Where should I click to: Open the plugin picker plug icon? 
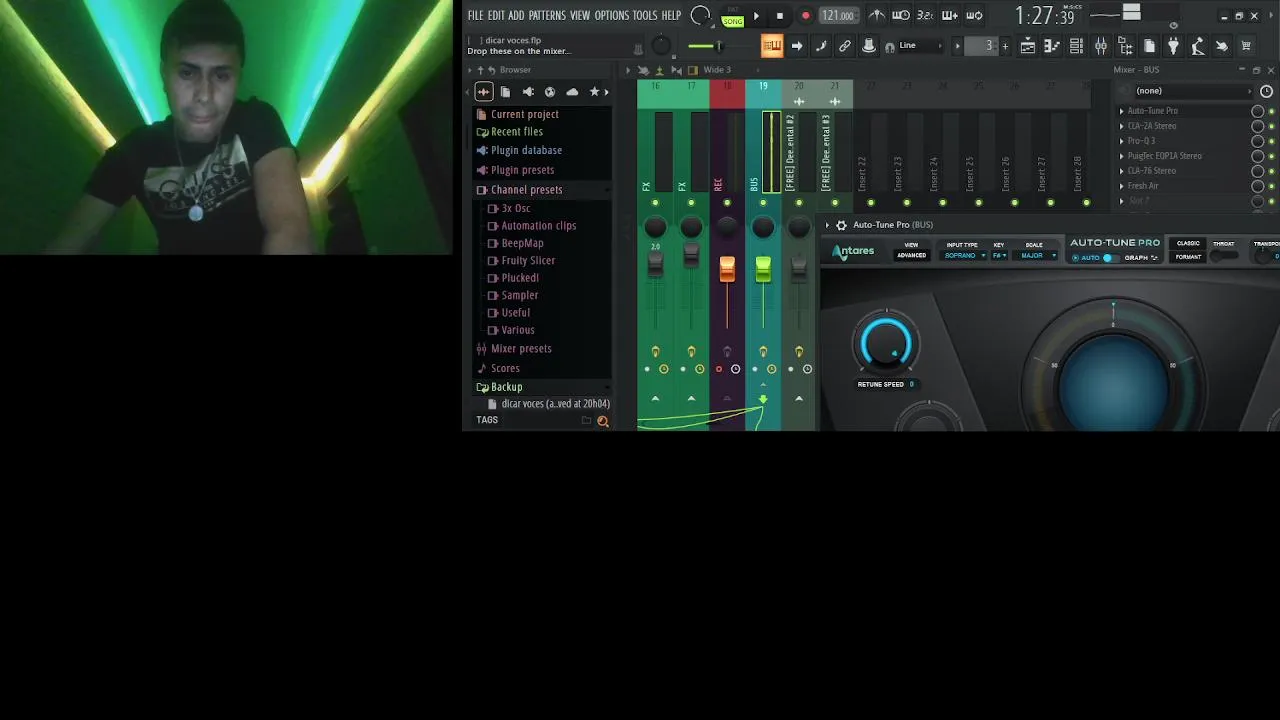[x=1174, y=46]
